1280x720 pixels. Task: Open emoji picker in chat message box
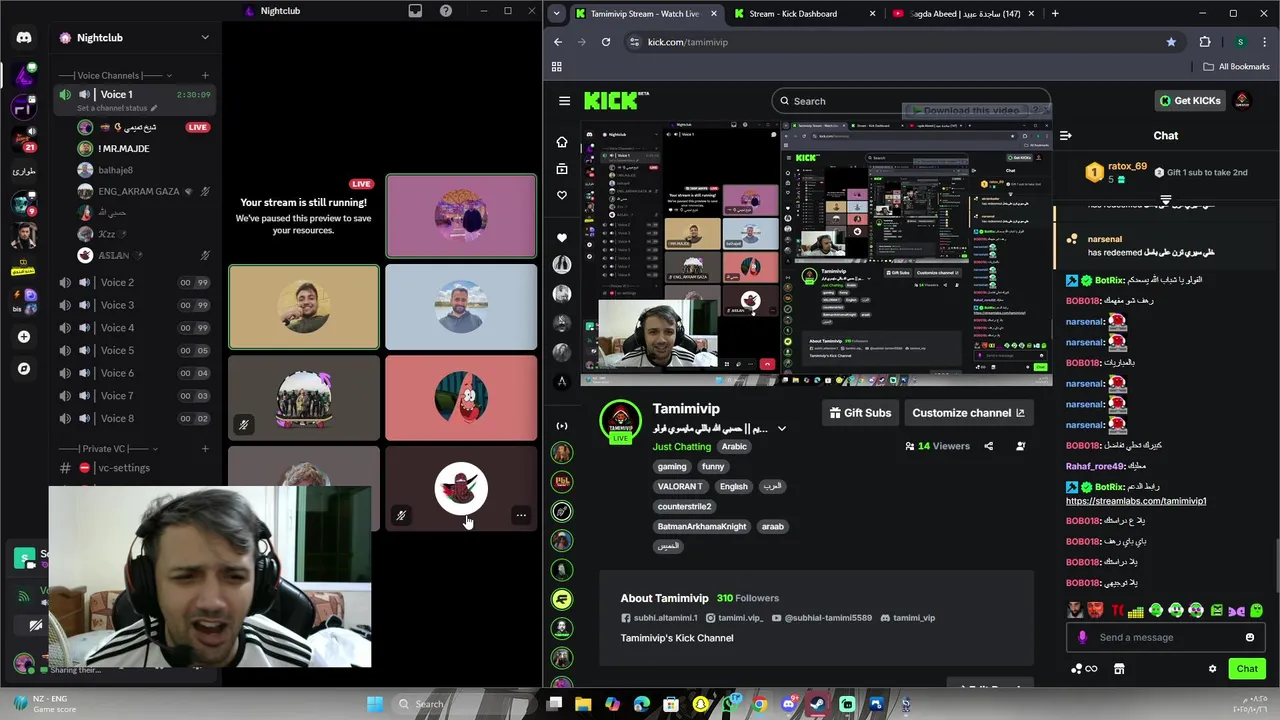[1250, 637]
